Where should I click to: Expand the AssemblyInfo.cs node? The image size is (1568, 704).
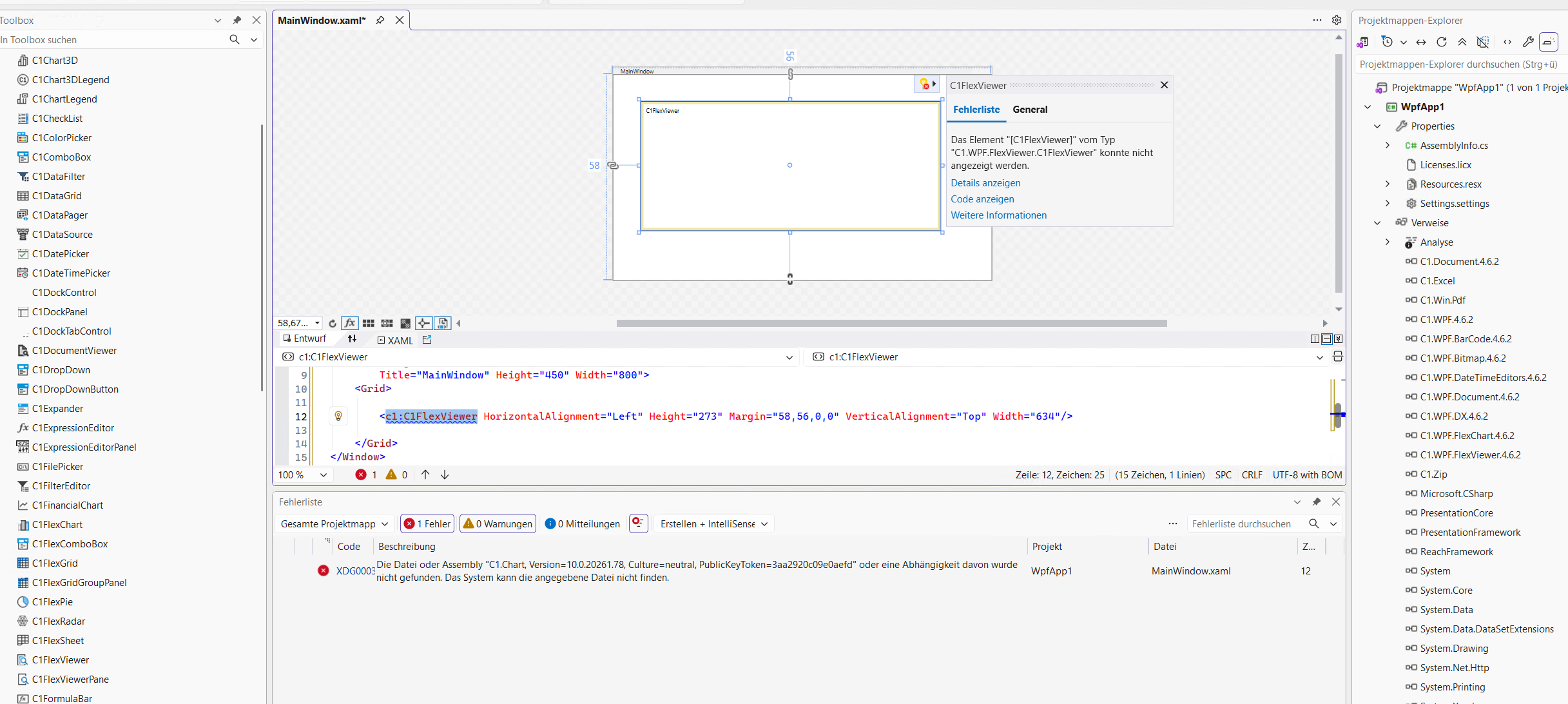(1388, 146)
